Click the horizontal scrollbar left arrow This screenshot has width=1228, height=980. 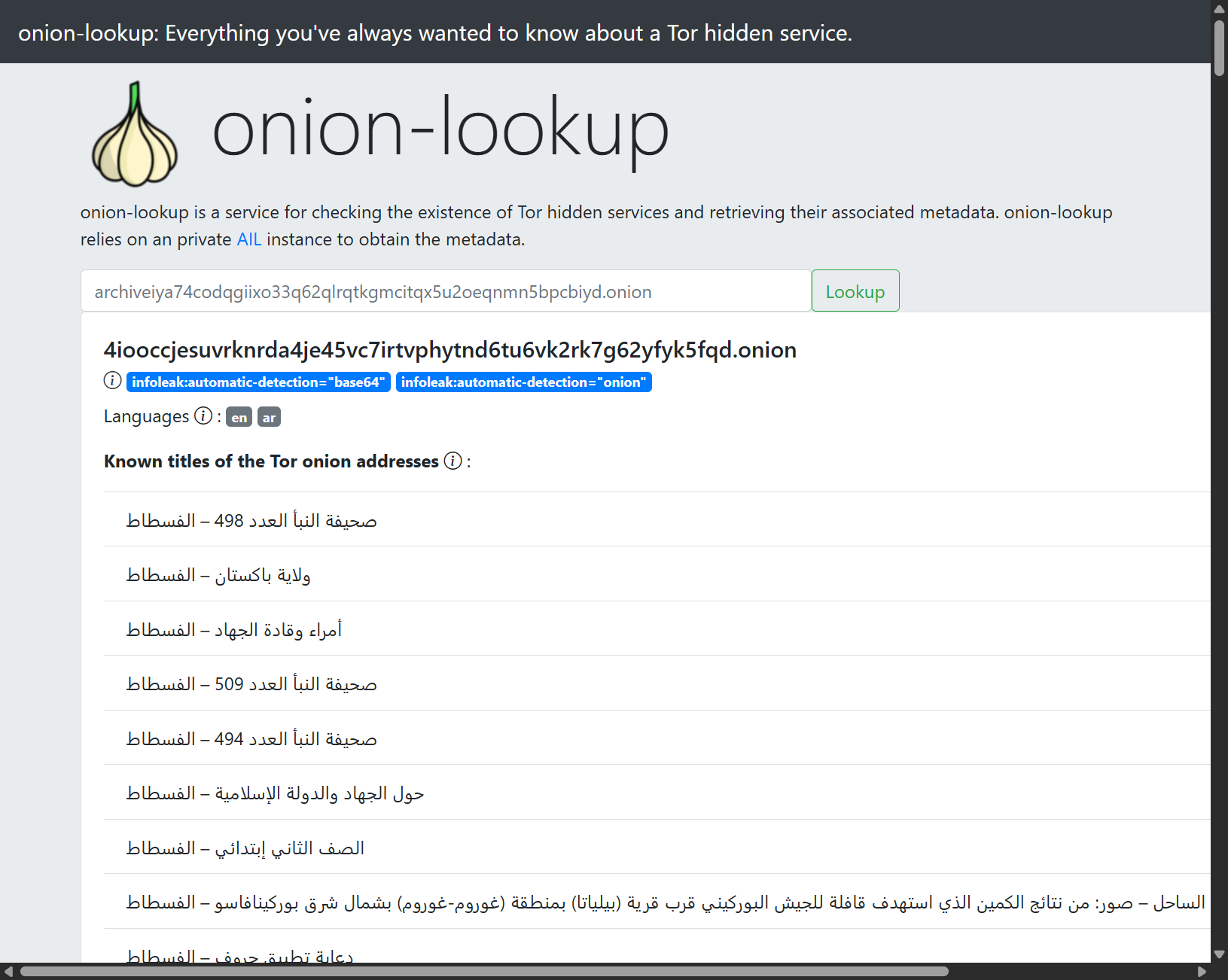click(8, 972)
